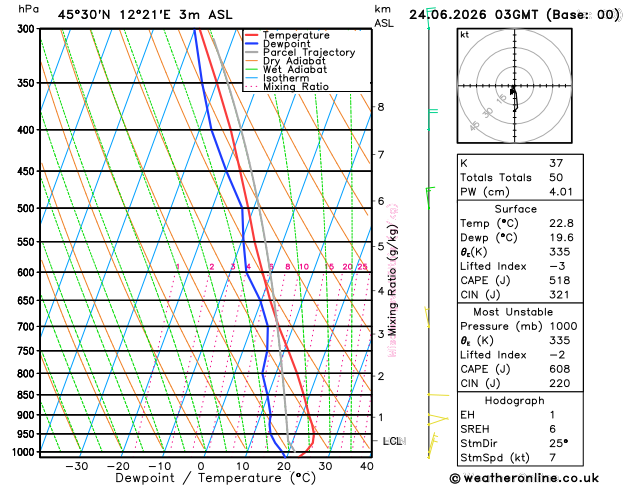Click the Totals Totals value 50
Viewport: 629px width, 486px height.
tap(556, 178)
